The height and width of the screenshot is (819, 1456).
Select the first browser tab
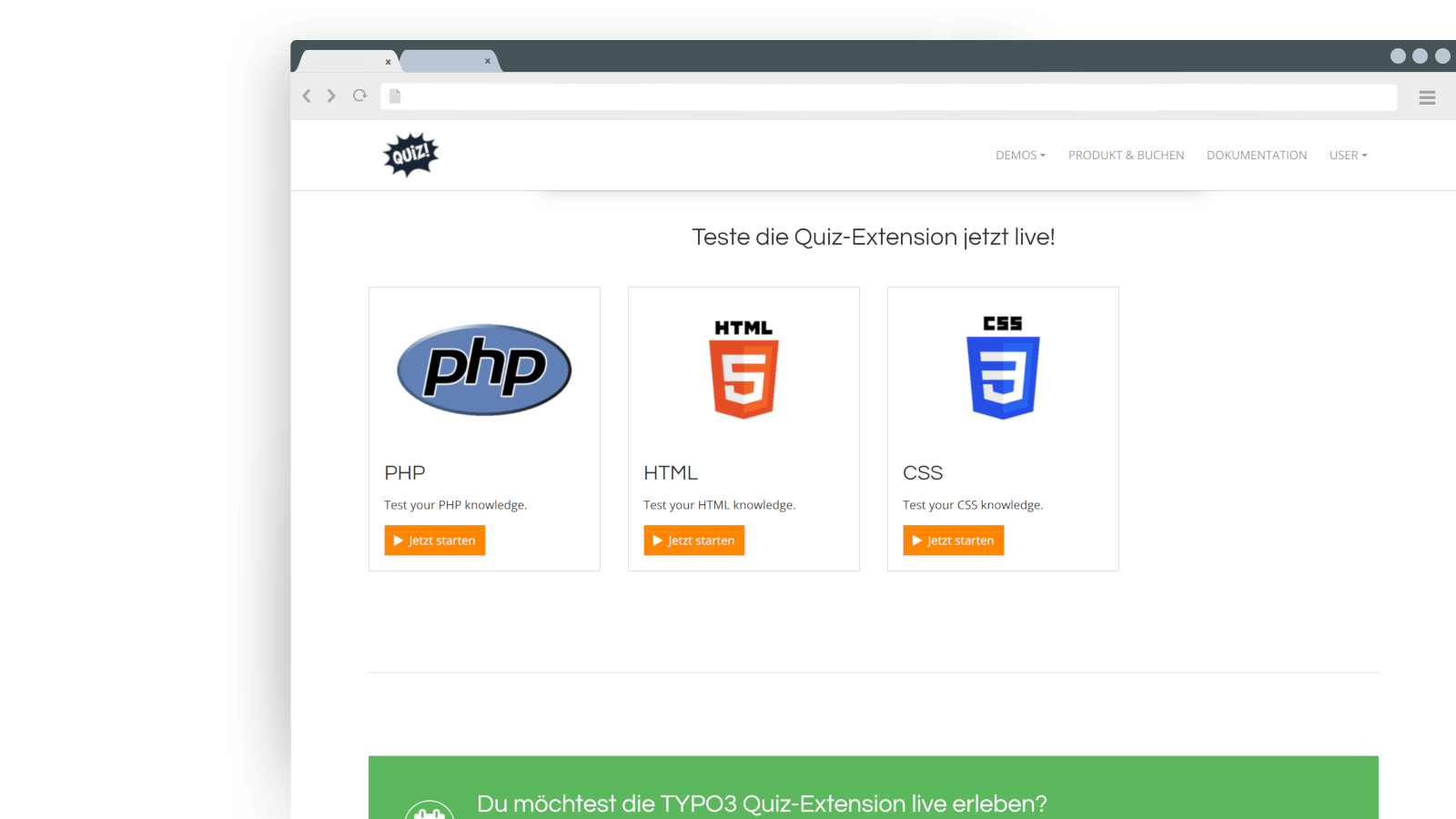(x=346, y=61)
